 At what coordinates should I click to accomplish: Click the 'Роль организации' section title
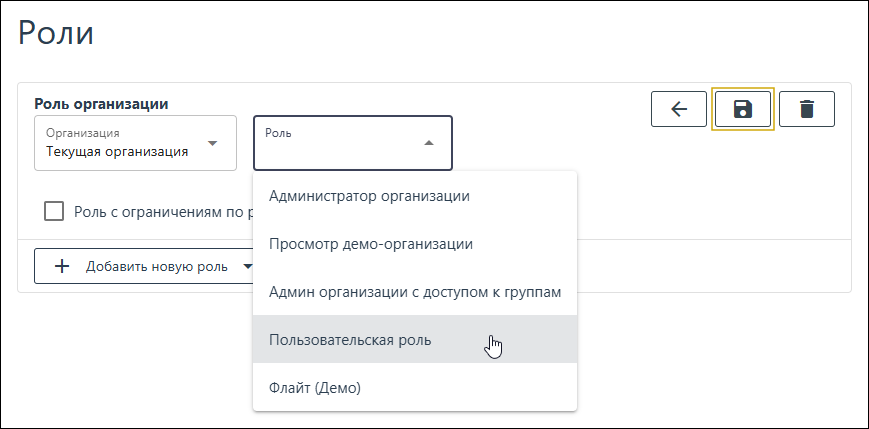pos(101,103)
